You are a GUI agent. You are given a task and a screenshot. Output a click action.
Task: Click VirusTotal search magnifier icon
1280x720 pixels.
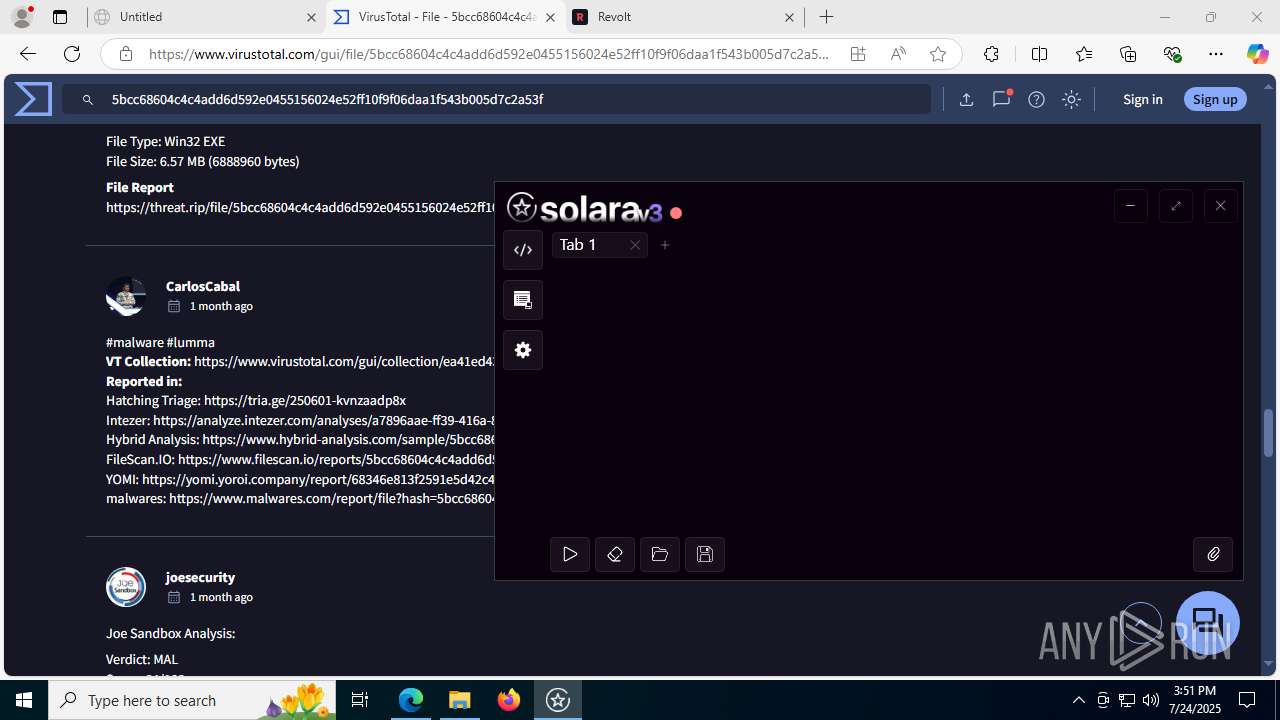[x=88, y=99]
